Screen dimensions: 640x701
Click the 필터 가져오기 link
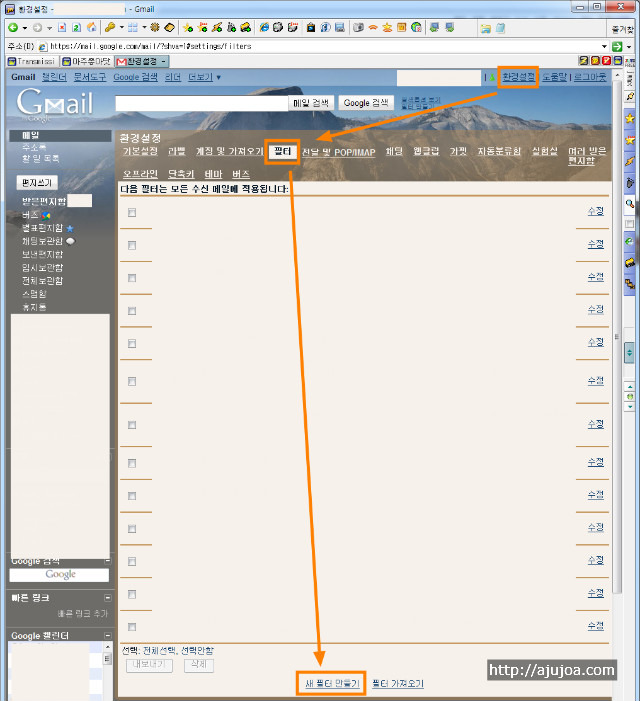(398, 684)
